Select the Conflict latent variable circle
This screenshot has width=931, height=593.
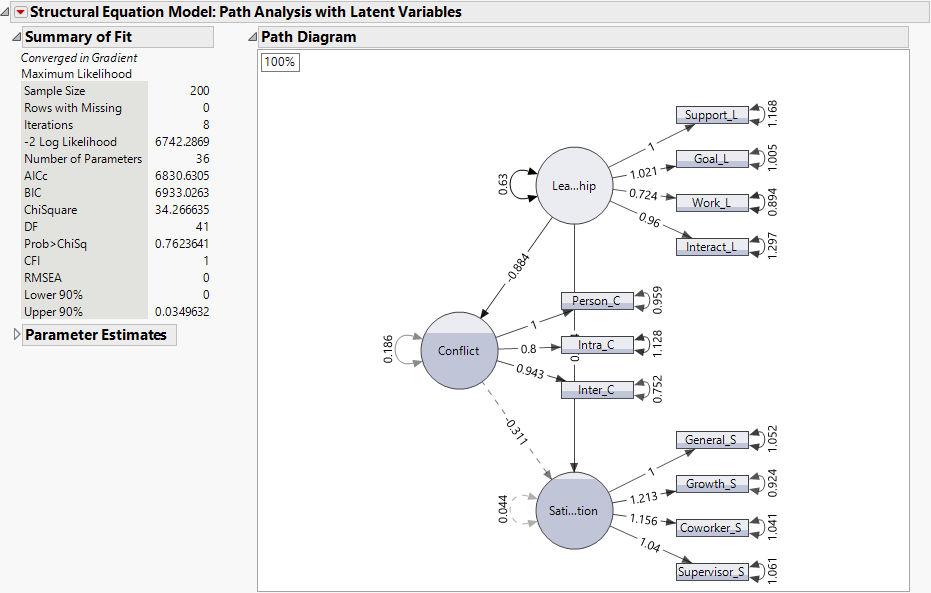point(459,351)
